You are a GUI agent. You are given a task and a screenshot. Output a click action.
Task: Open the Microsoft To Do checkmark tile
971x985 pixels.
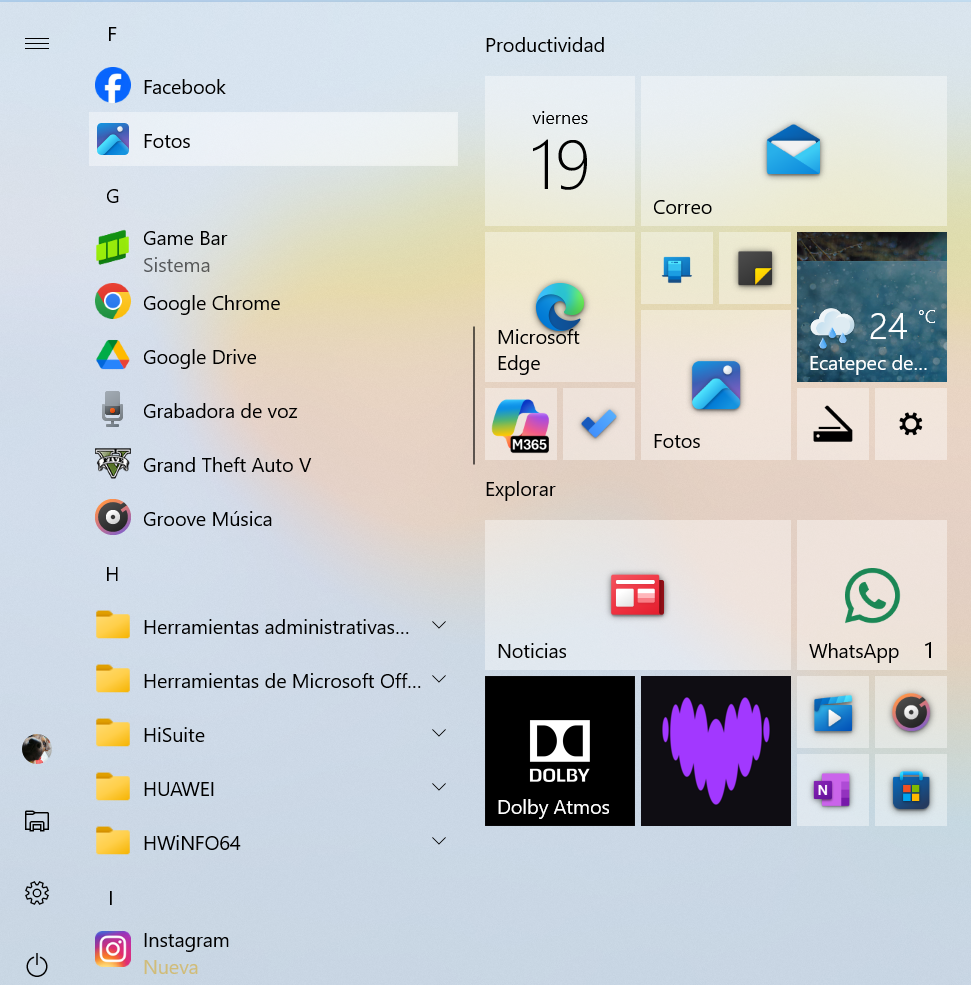coord(599,423)
